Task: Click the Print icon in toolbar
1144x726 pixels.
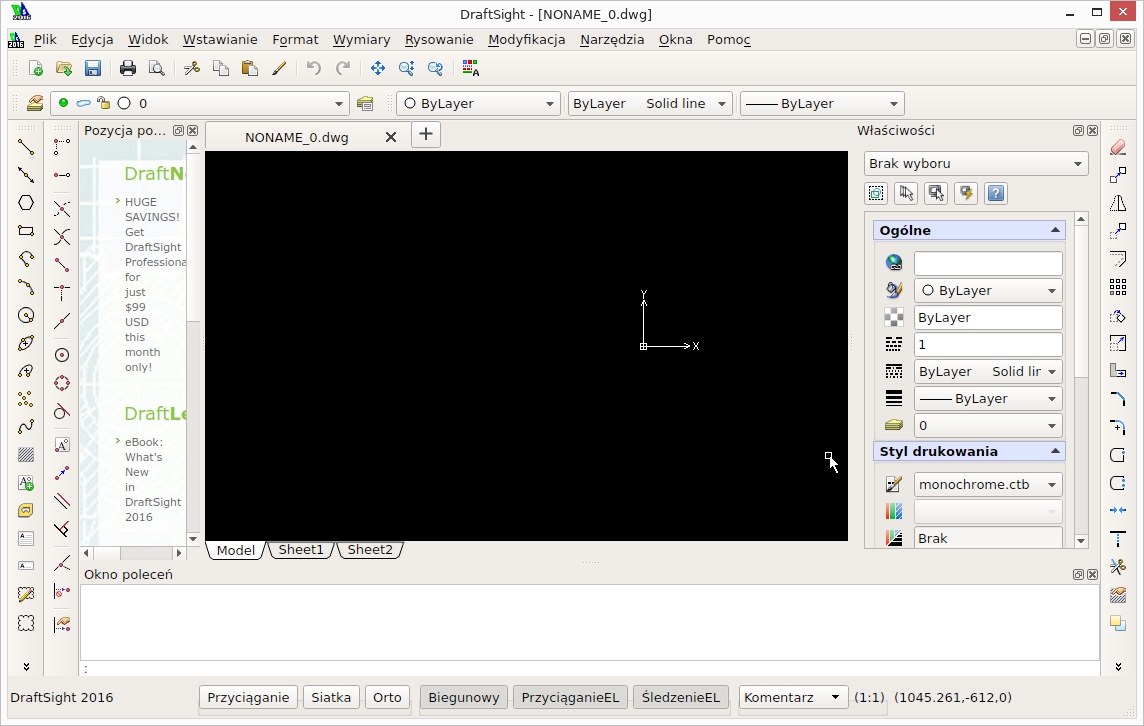Action: pyautogui.click(x=128, y=68)
